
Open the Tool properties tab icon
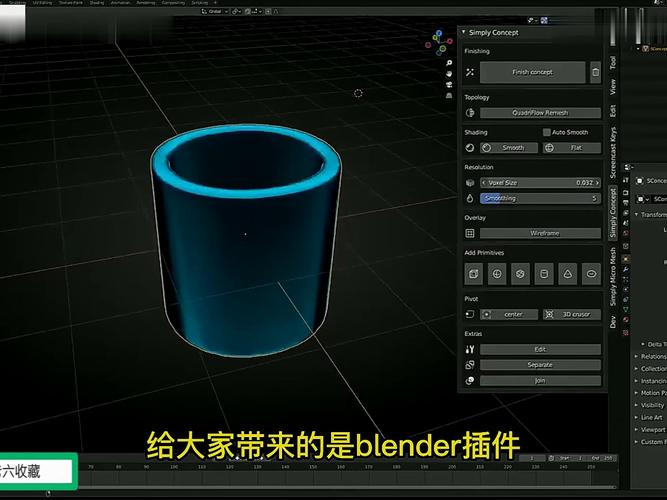pyautogui.click(x=626, y=180)
